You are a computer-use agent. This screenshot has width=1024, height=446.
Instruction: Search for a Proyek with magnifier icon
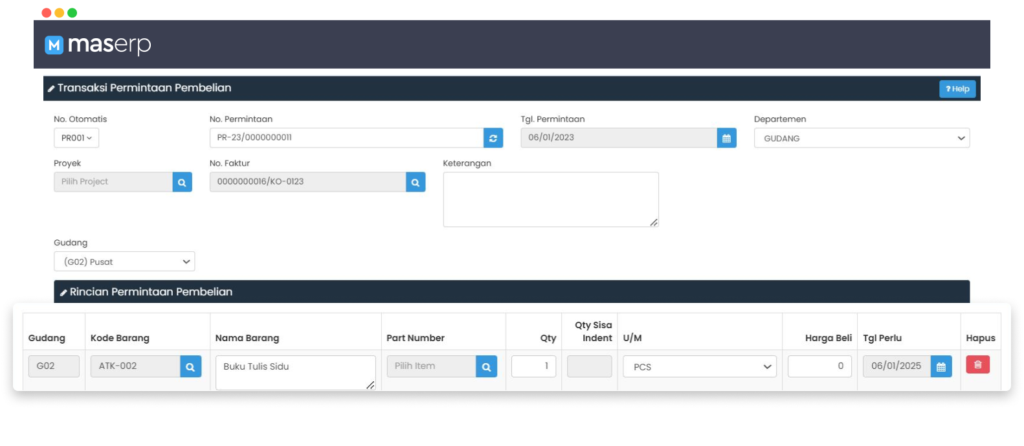(x=182, y=182)
